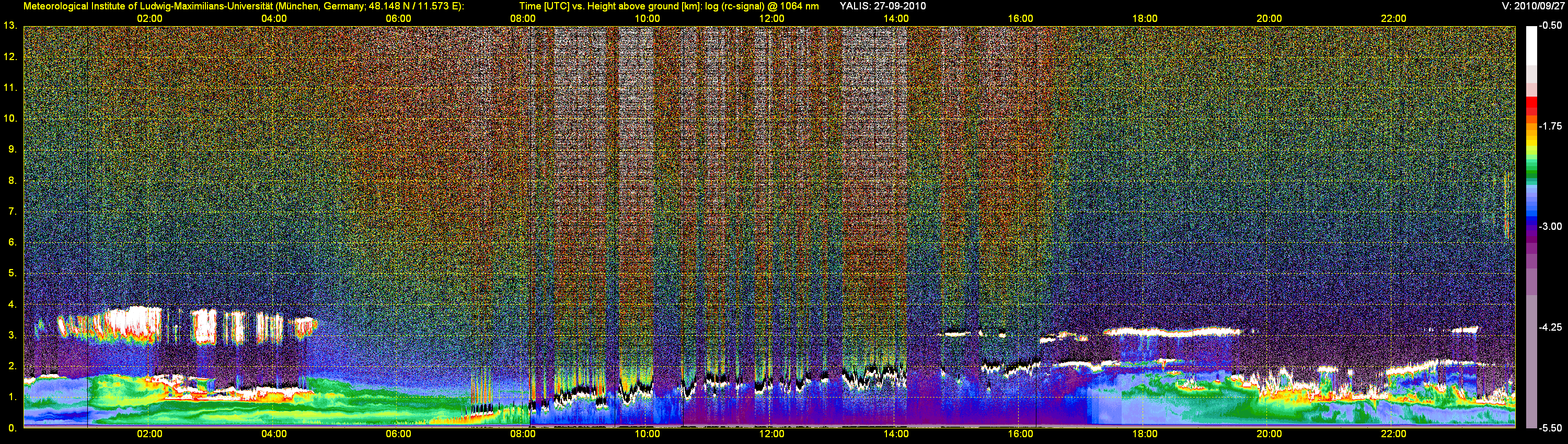Click the 14:00 label on the top time axis
Image resolution: width=1568 pixels, height=444 pixels.
tap(896, 18)
